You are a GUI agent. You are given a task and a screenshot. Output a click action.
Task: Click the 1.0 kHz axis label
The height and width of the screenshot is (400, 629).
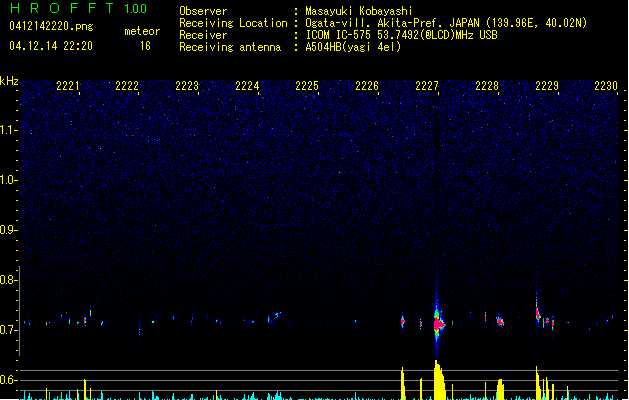point(8,180)
